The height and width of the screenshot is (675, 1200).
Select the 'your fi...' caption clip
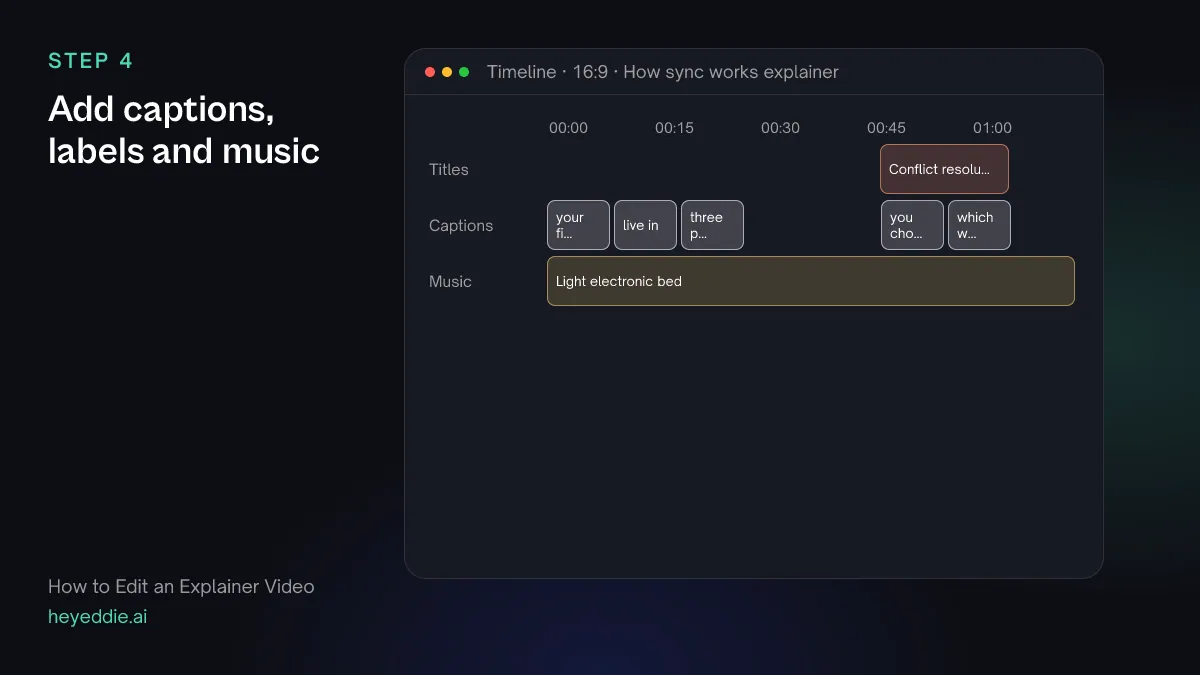click(578, 225)
